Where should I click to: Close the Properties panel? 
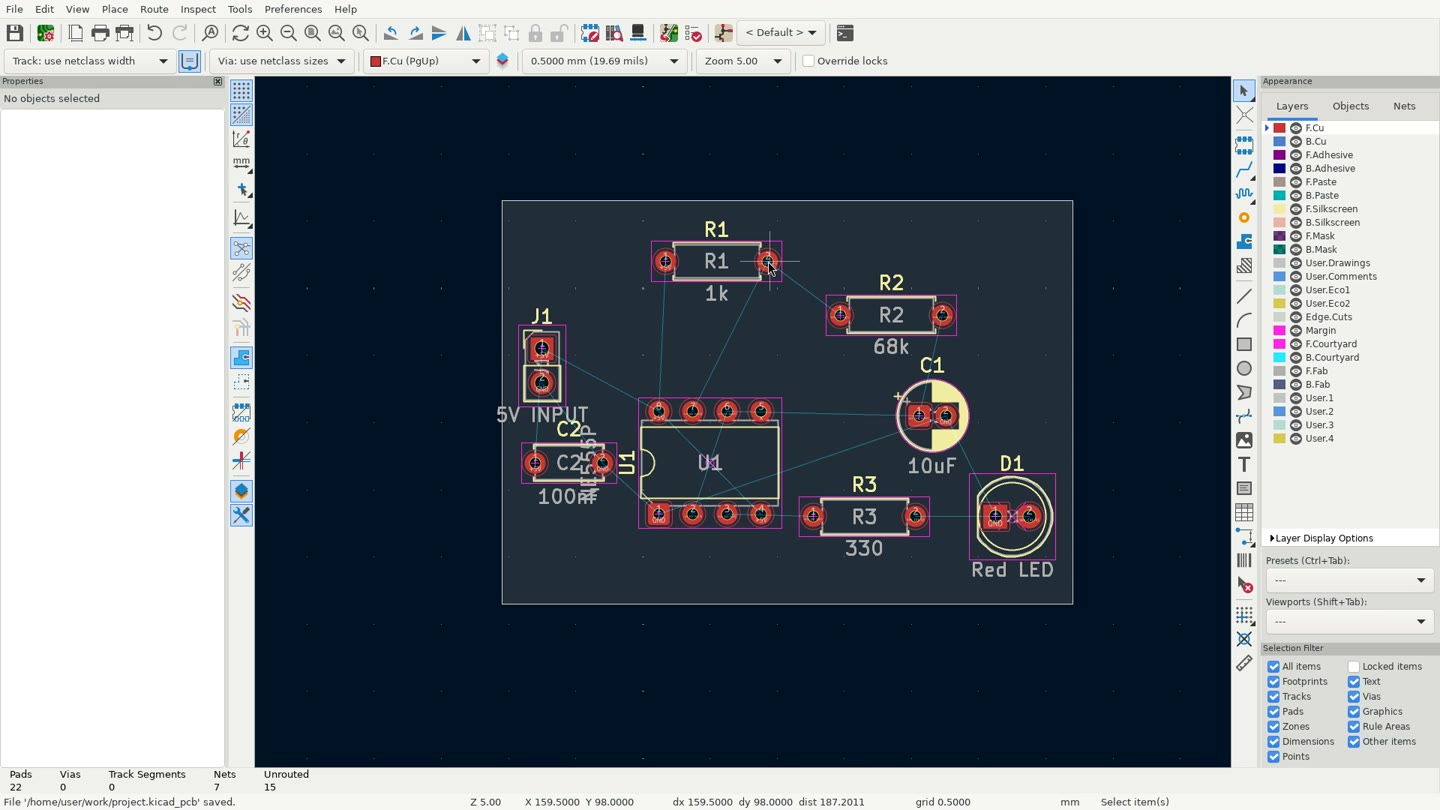217,82
